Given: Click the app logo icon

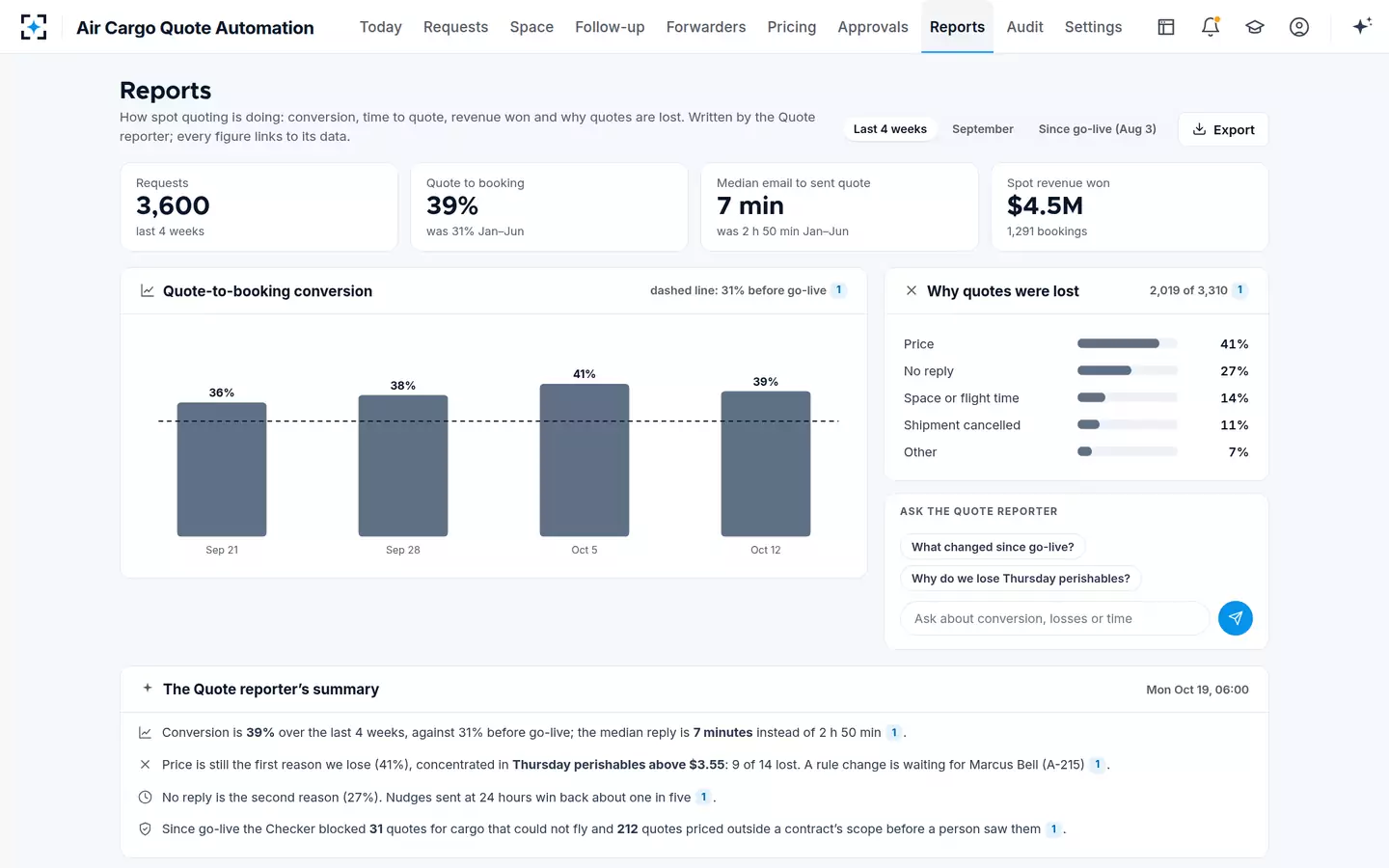Looking at the screenshot, I should (x=34, y=27).
